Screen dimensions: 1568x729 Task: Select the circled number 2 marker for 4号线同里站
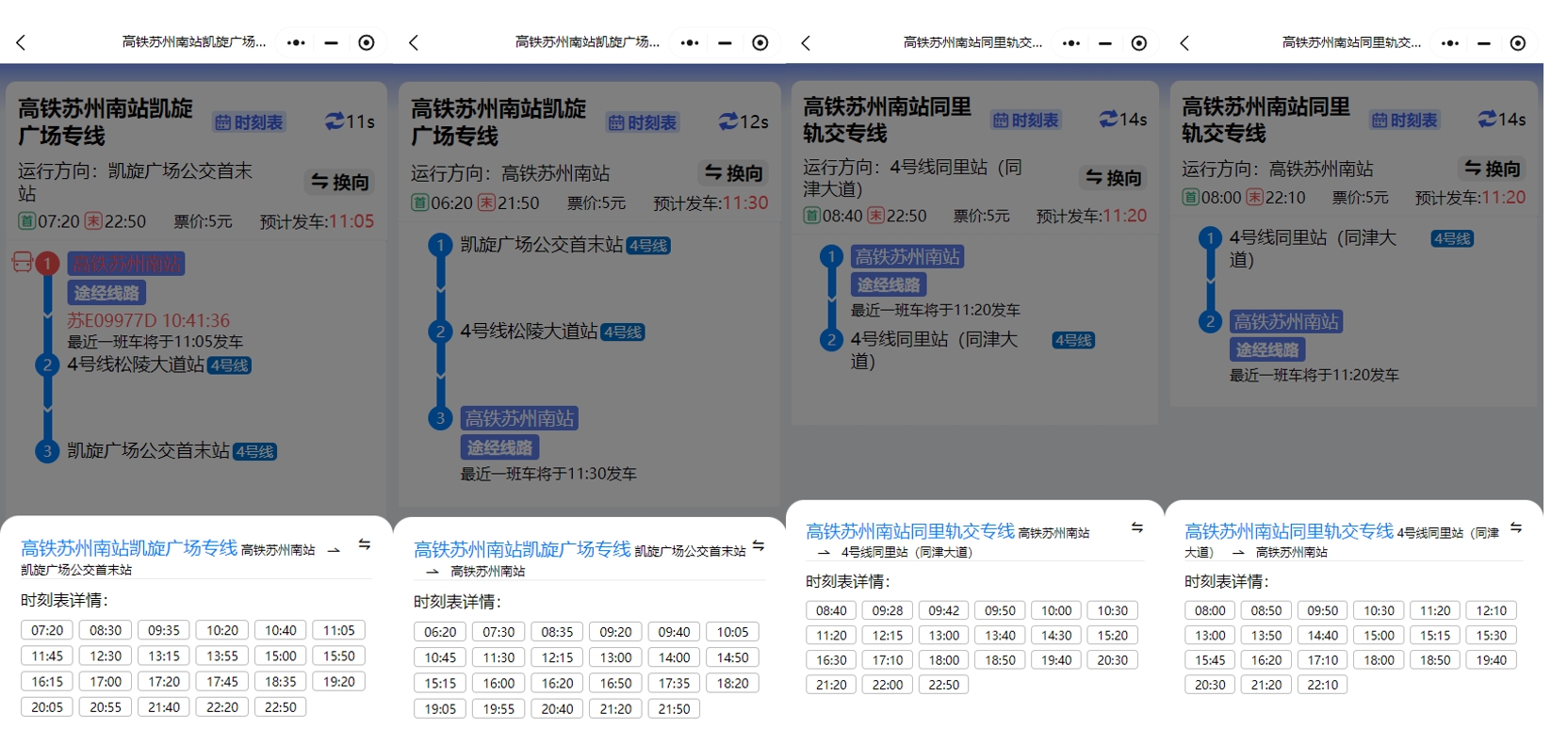[831, 340]
